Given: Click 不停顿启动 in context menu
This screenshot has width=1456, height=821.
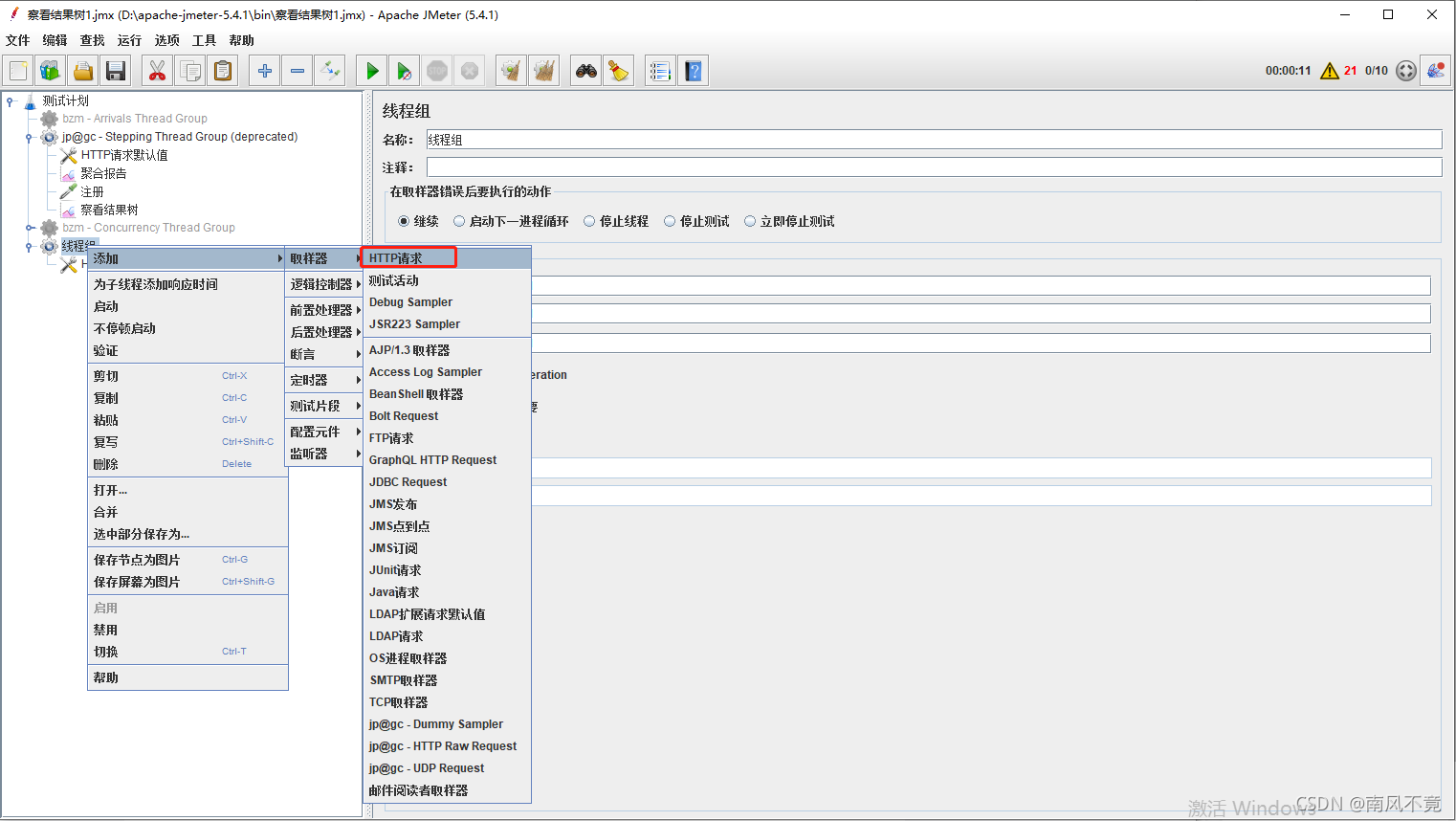Looking at the screenshot, I should click(x=188, y=328).
